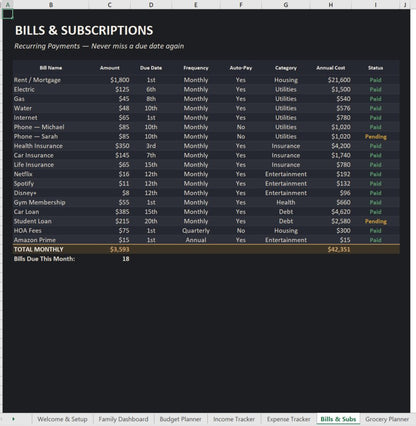Open the Welcome & Setup sheet tab
The height and width of the screenshot is (426, 416).
click(x=62, y=419)
